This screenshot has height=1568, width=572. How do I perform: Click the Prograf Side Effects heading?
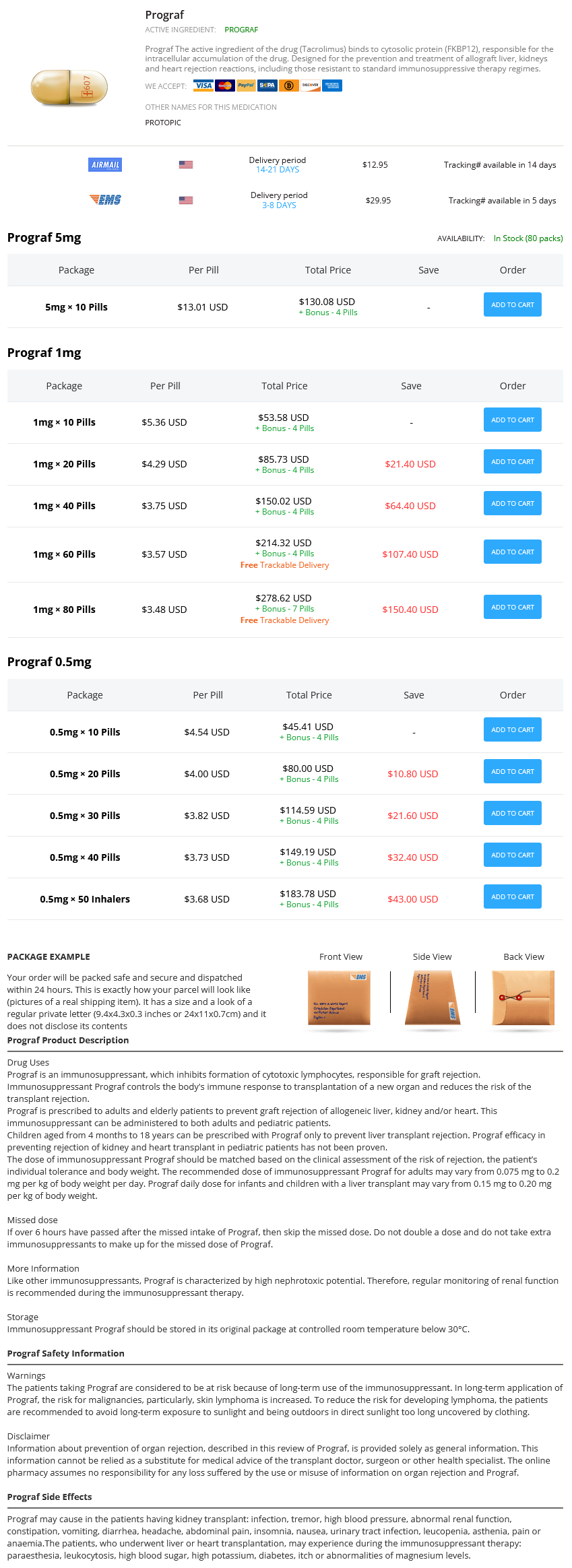pos(50,1497)
